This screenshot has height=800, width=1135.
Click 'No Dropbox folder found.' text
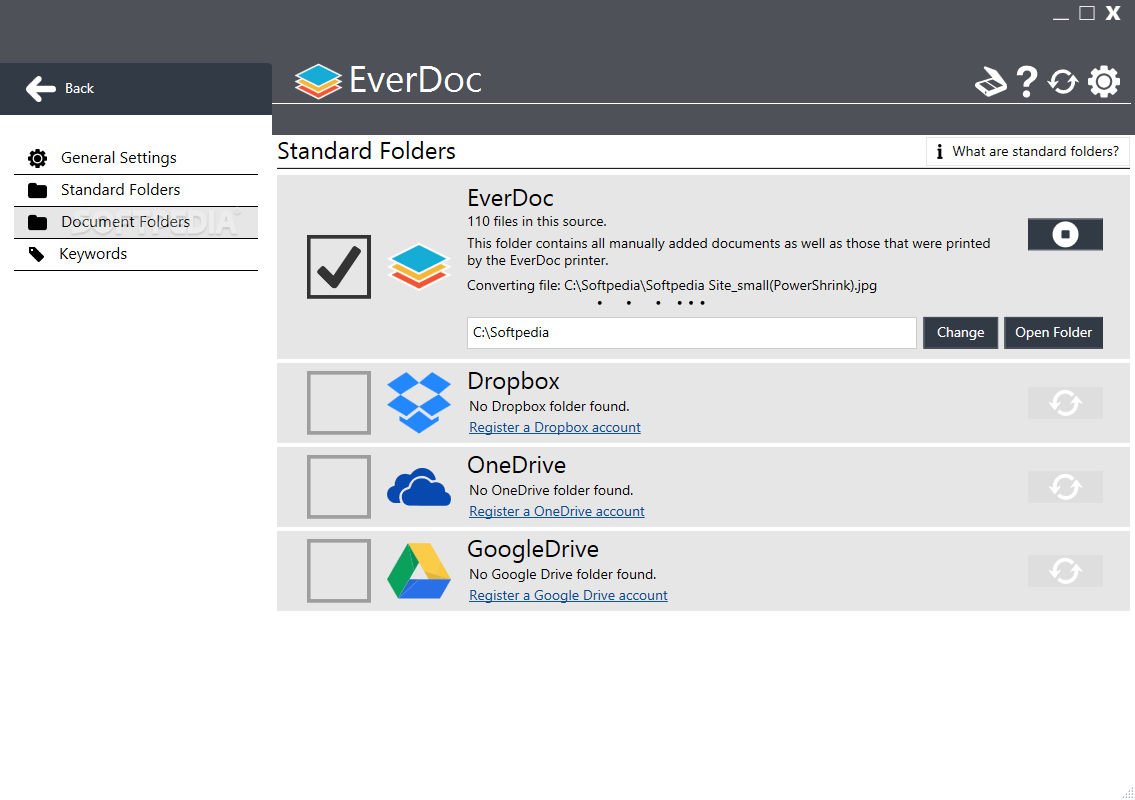coord(549,406)
